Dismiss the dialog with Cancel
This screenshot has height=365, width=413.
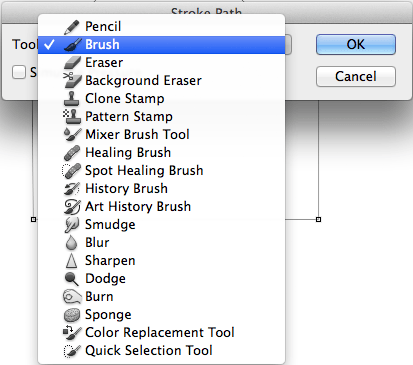(x=356, y=76)
